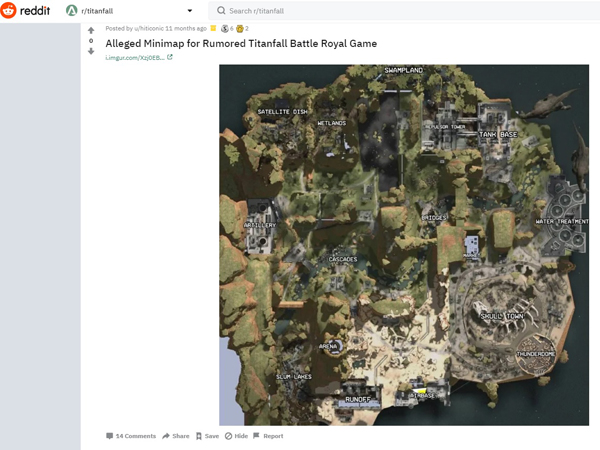Open the Alleged Minimap post title
This screenshot has height=450, width=600.
241,44
